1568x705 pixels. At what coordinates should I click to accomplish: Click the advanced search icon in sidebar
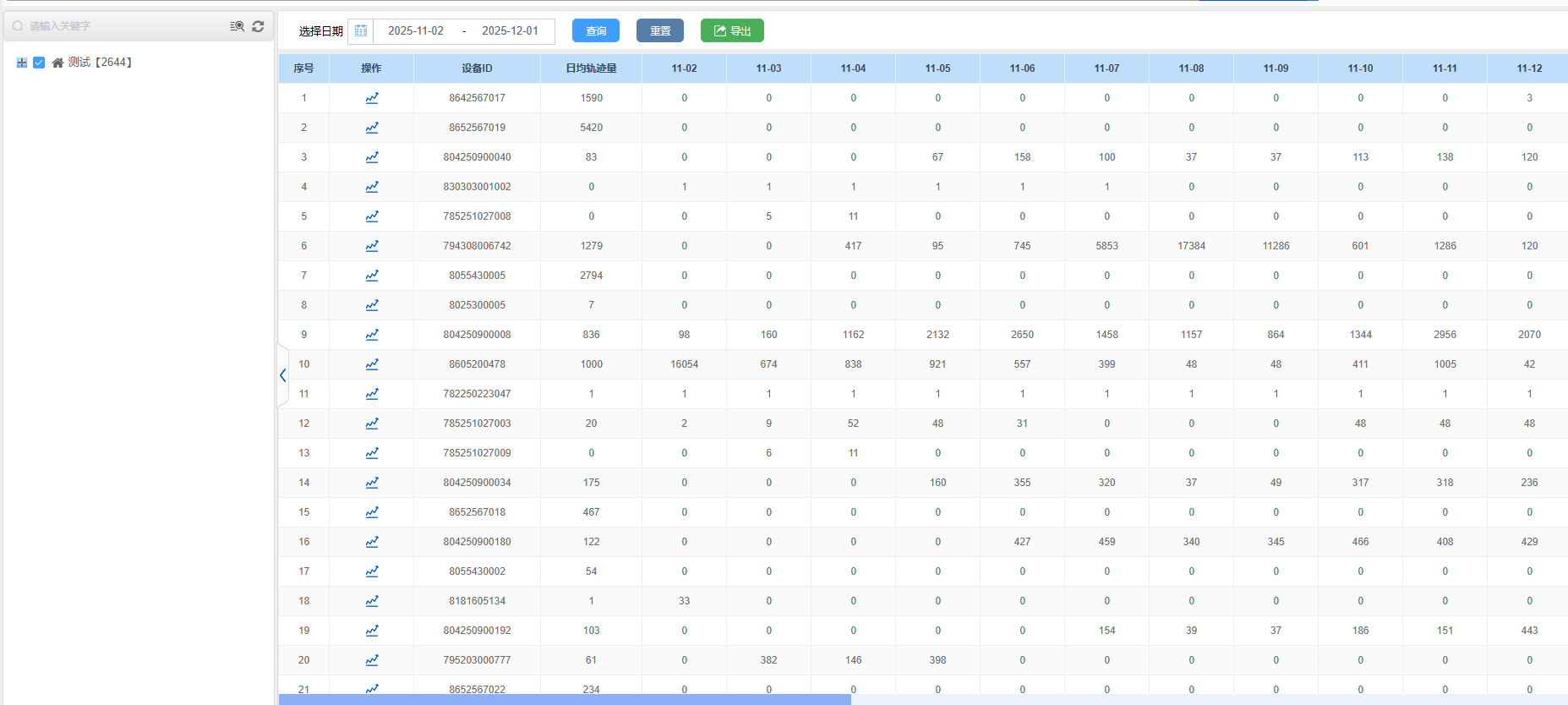click(237, 26)
